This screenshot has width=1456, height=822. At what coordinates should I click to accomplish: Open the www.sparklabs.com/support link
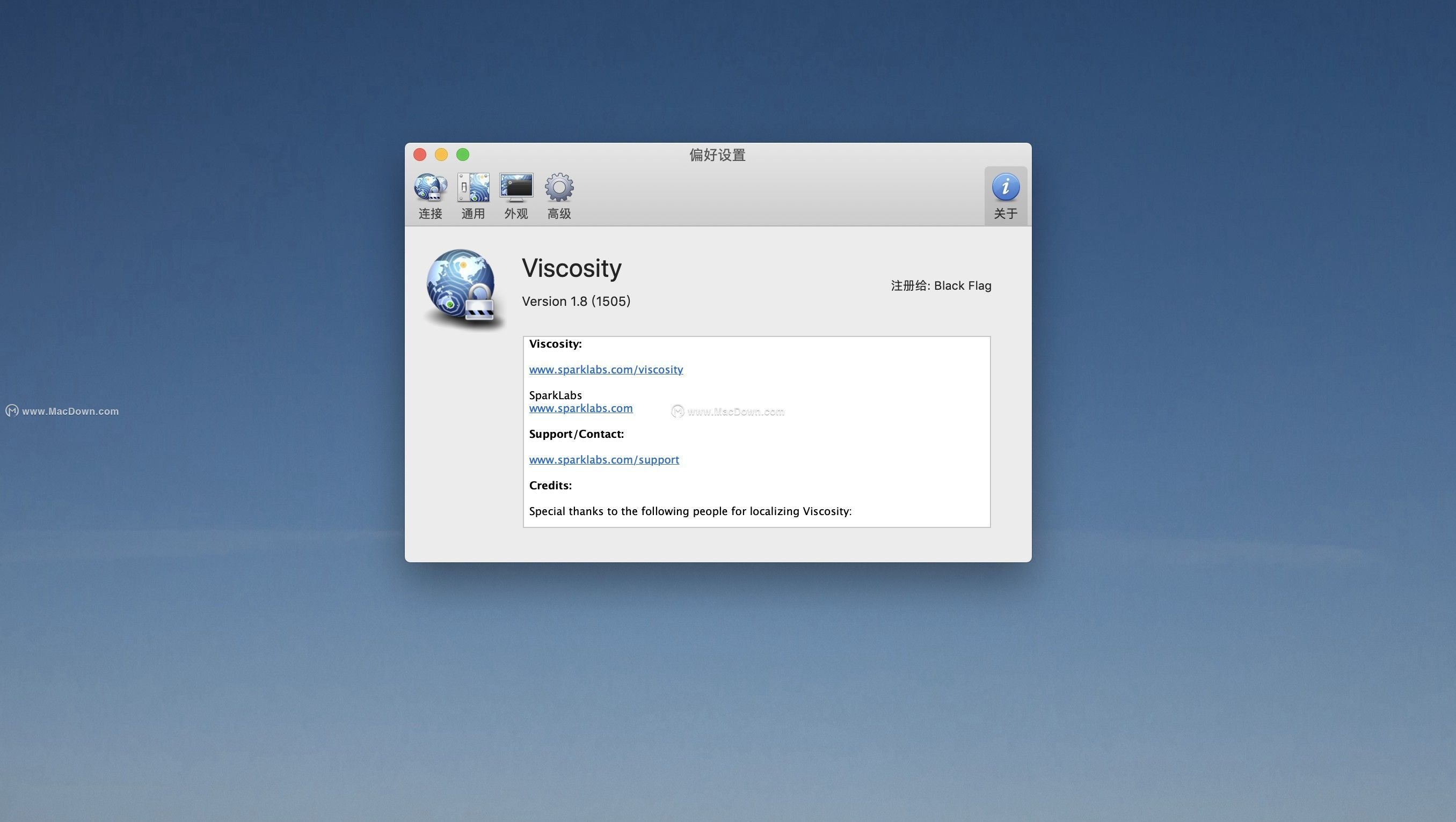[603, 460]
